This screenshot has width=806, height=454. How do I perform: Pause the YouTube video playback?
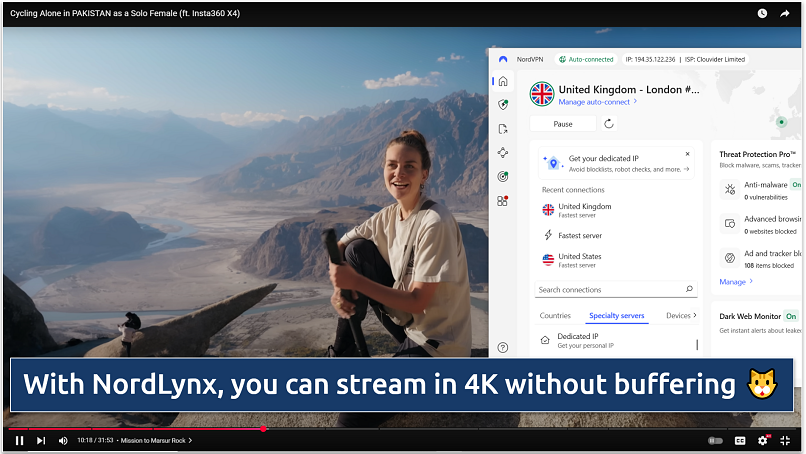[20, 441]
